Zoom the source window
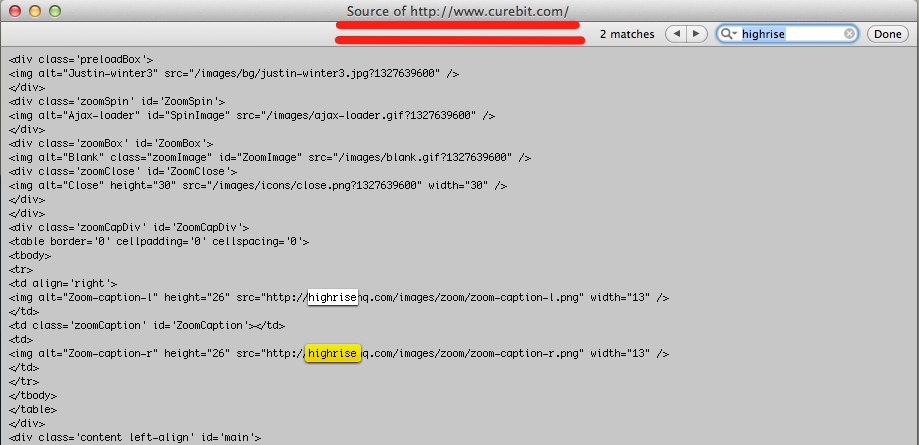The width and height of the screenshot is (919, 445). 55,11
